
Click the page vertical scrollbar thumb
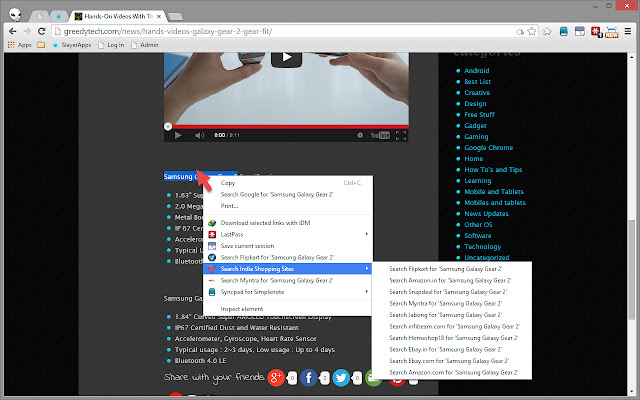pos(632,269)
